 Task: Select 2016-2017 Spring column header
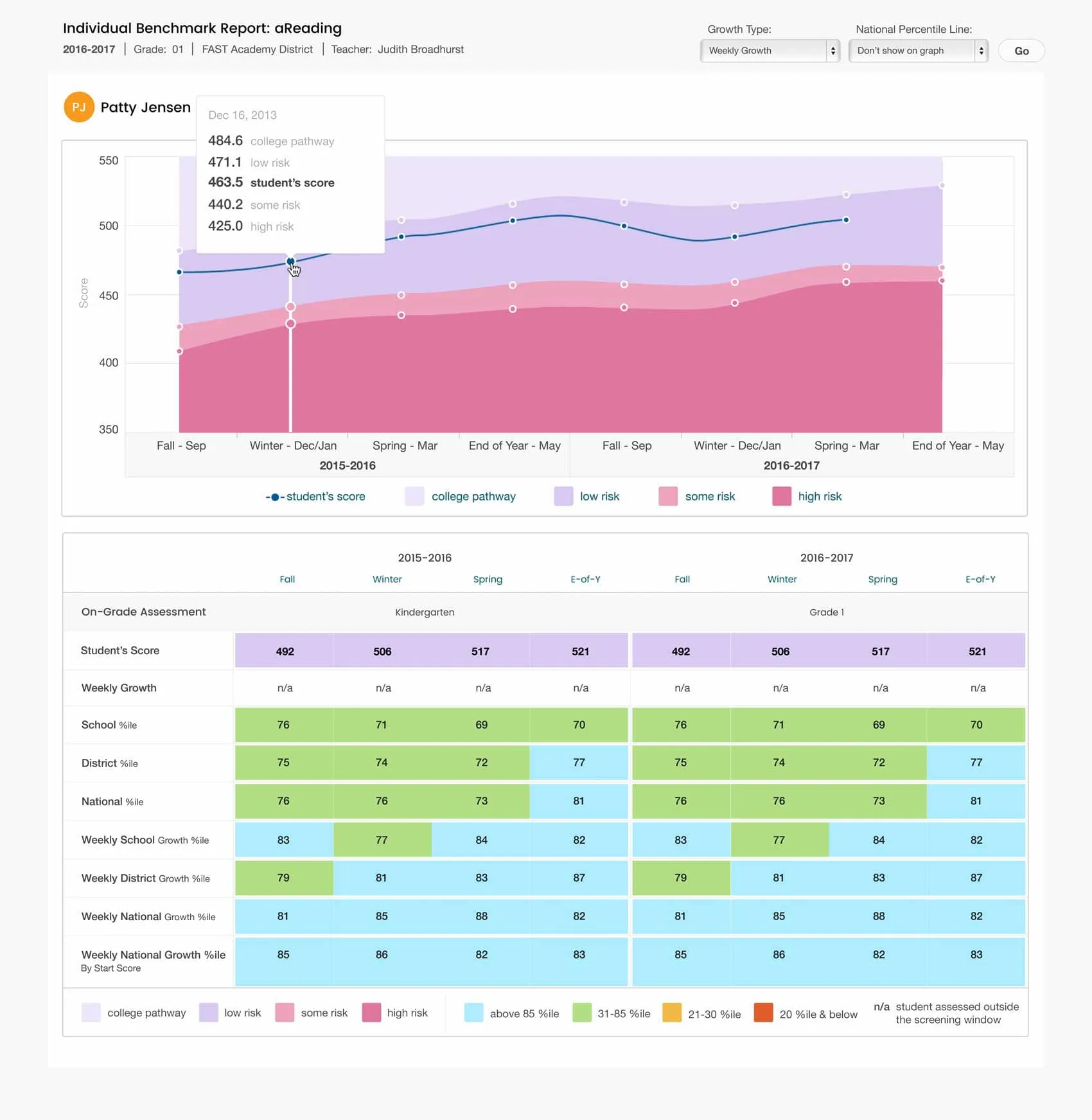(883, 579)
